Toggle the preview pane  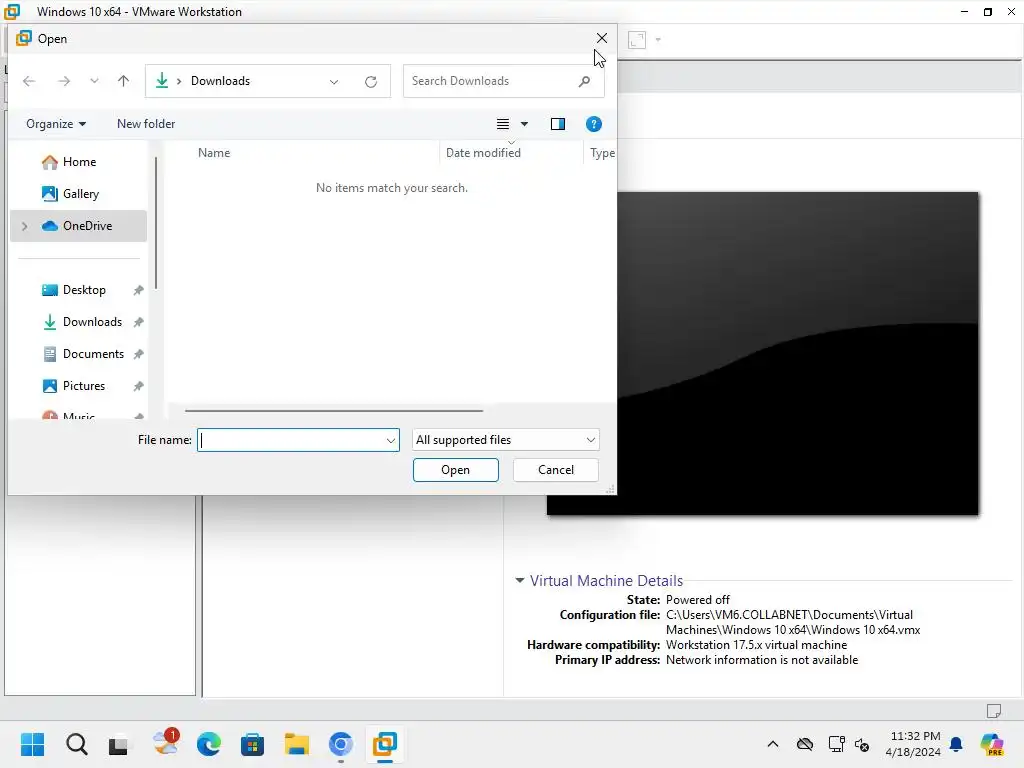pos(558,124)
